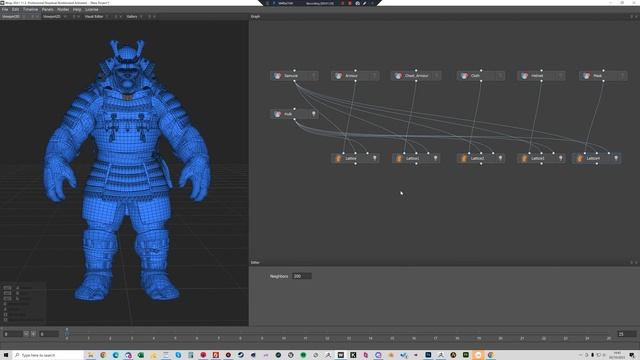Select the Samurai node by its label
The width and height of the screenshot is (640, 360).
(291, 76)
